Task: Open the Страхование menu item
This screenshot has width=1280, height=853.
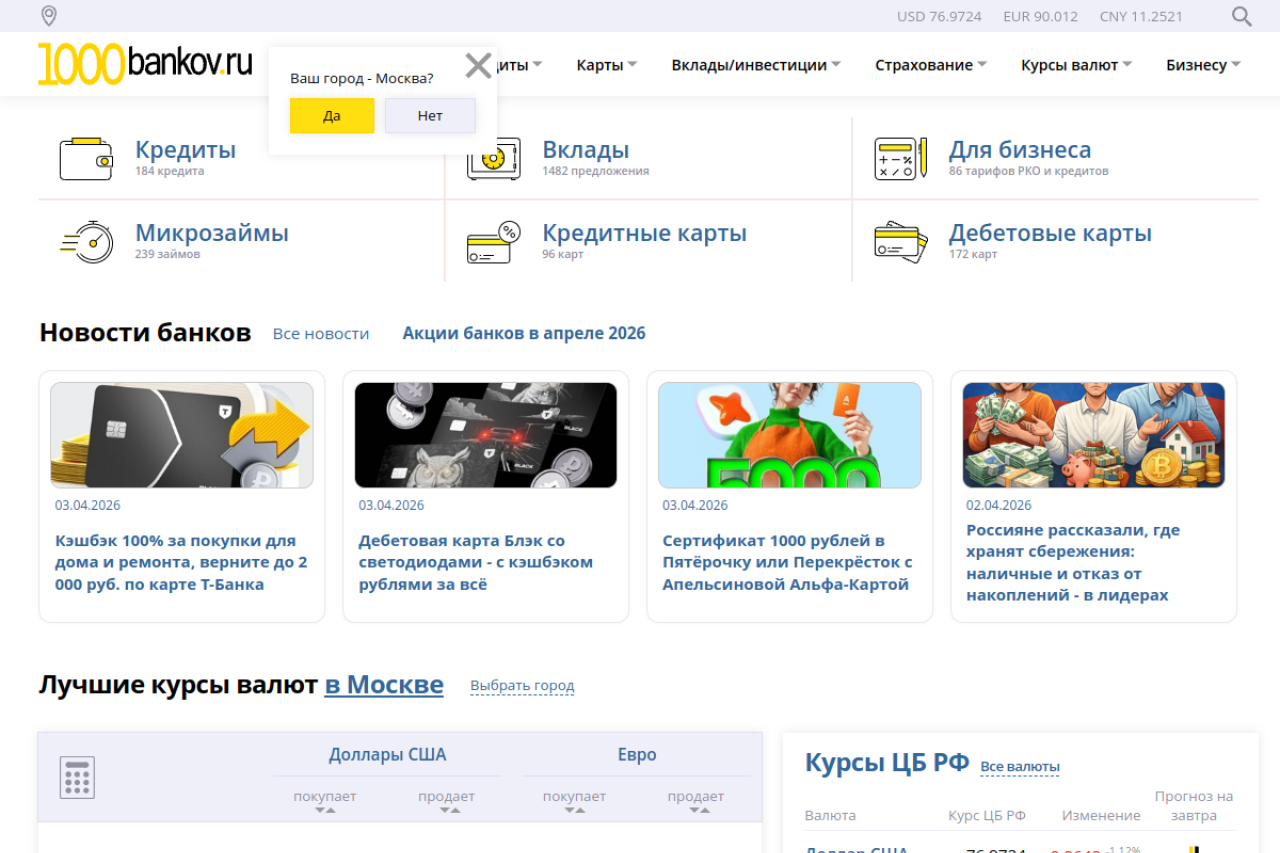Action: (x=930, y=65)
